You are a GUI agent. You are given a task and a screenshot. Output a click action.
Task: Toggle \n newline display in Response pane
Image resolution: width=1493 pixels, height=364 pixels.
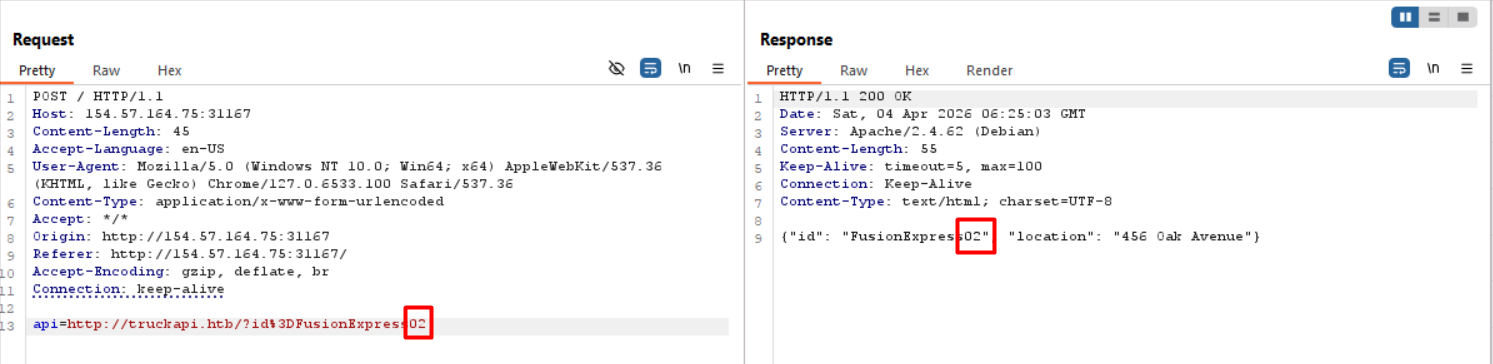tap(1433, 69)
